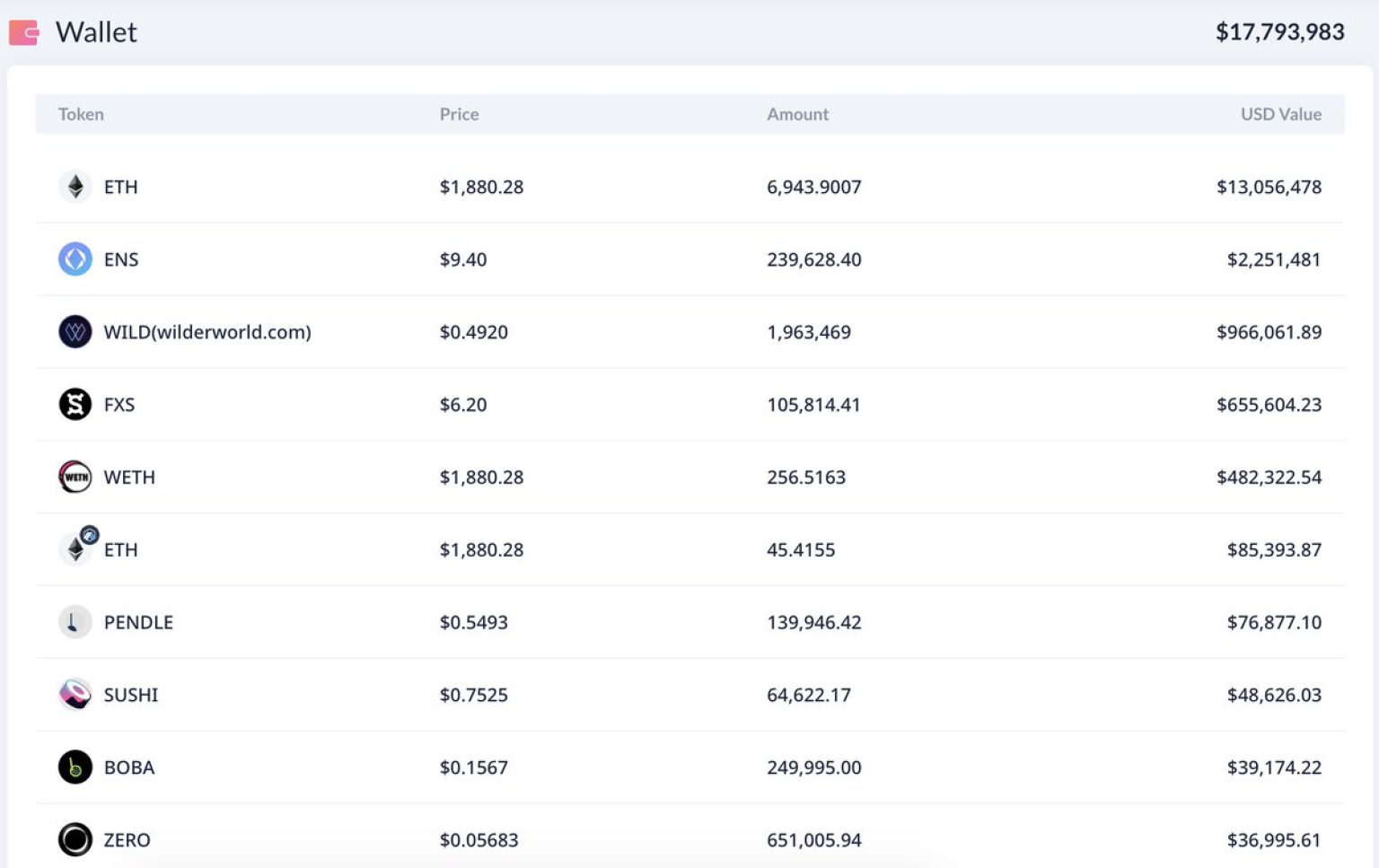Click the ETH token icon
This screenshot has height=868, width=1379.
(75, 187)
